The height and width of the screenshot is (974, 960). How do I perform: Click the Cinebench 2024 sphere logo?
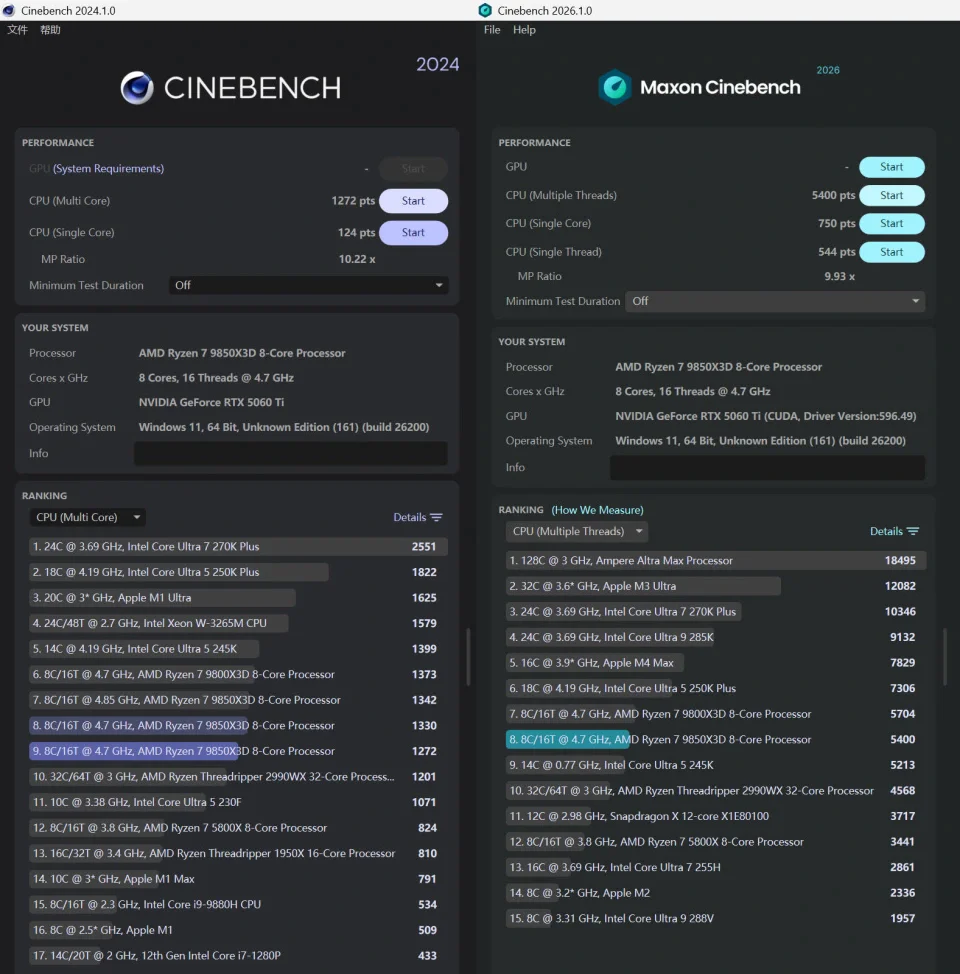click(137, 88)
